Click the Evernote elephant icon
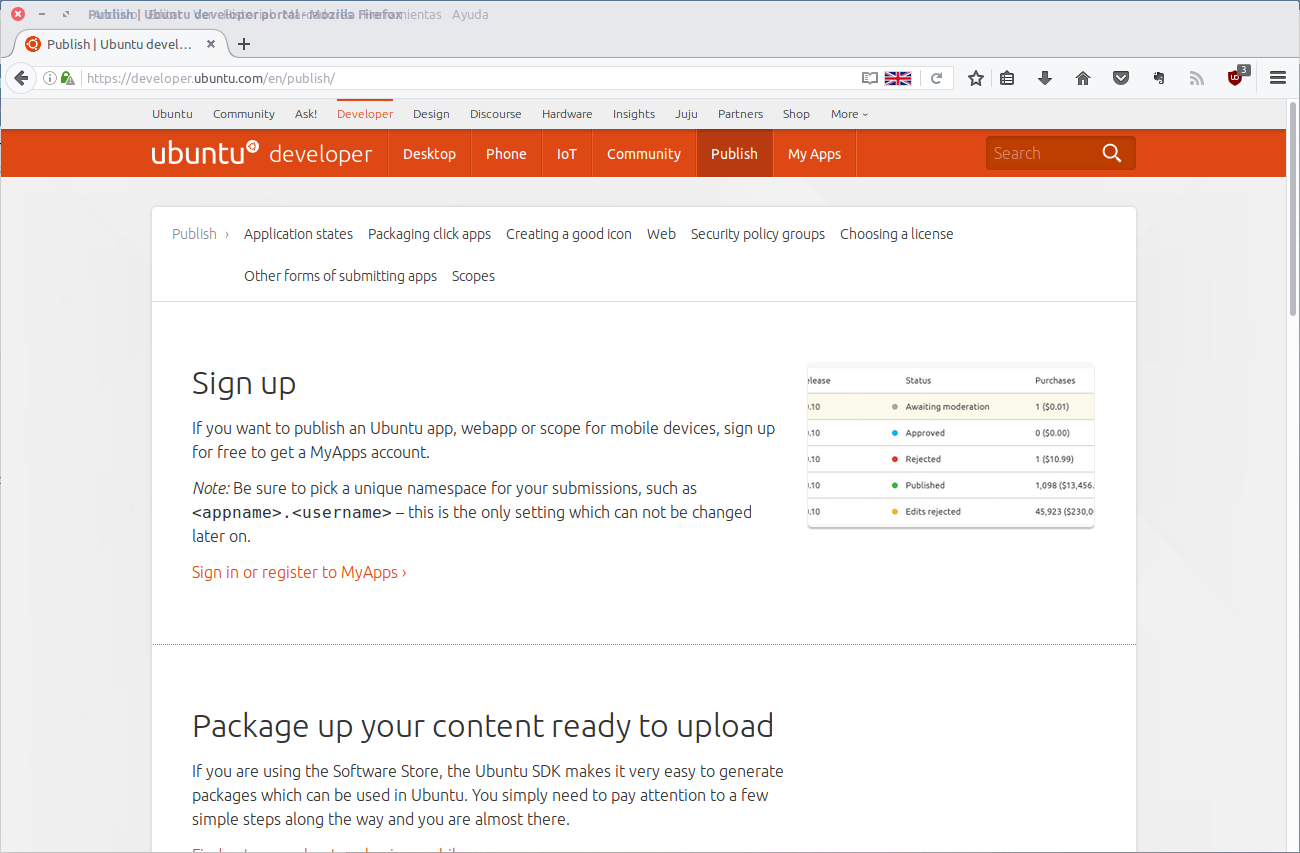This screenshot has height=853, width=1300. (1159, 78)
